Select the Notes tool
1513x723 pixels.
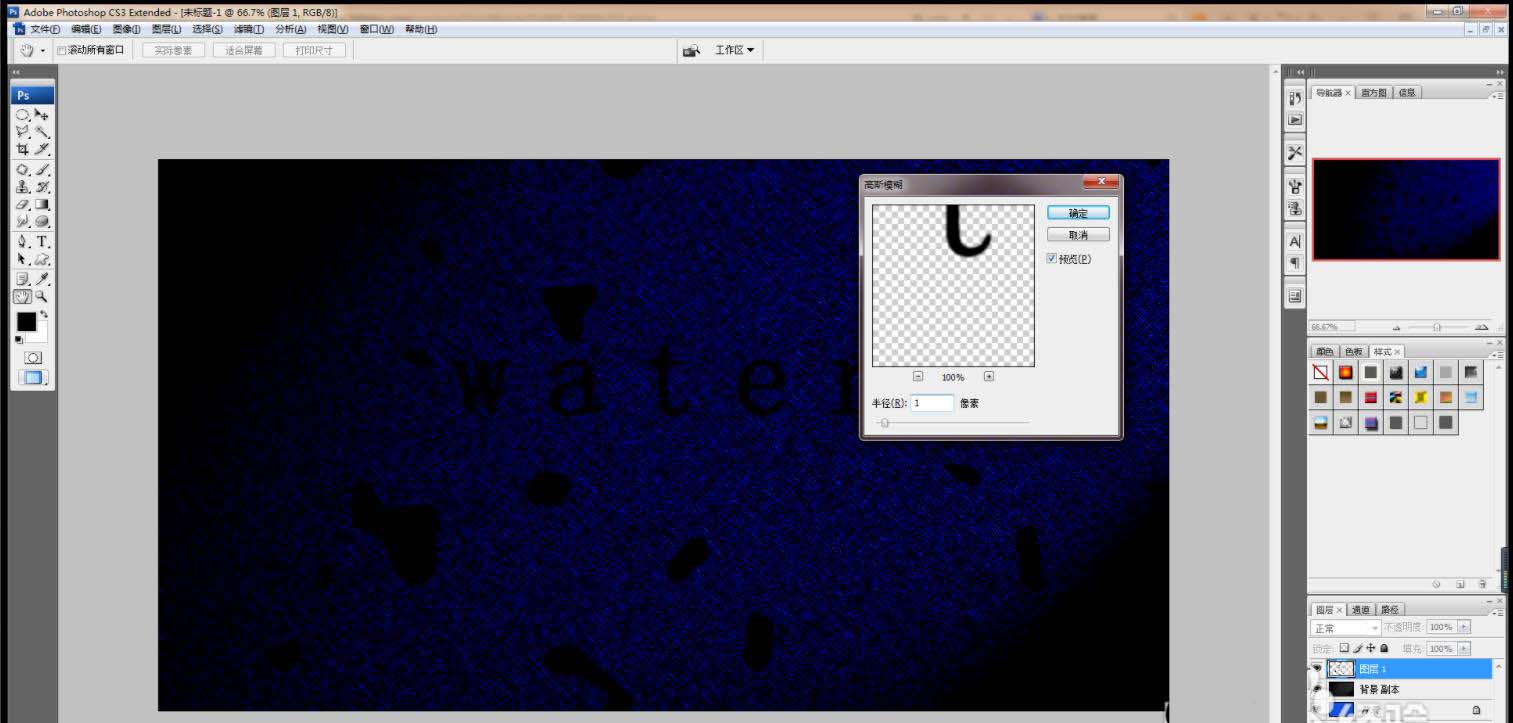(22, 279)
